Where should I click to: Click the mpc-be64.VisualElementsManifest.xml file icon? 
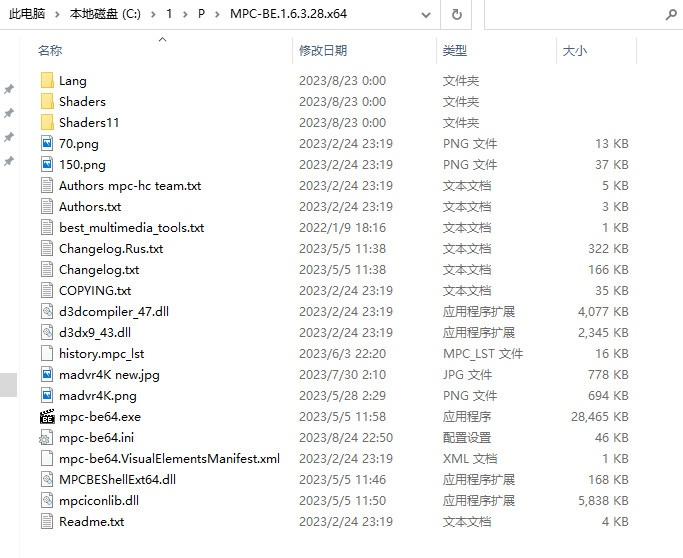pos(47,458)
